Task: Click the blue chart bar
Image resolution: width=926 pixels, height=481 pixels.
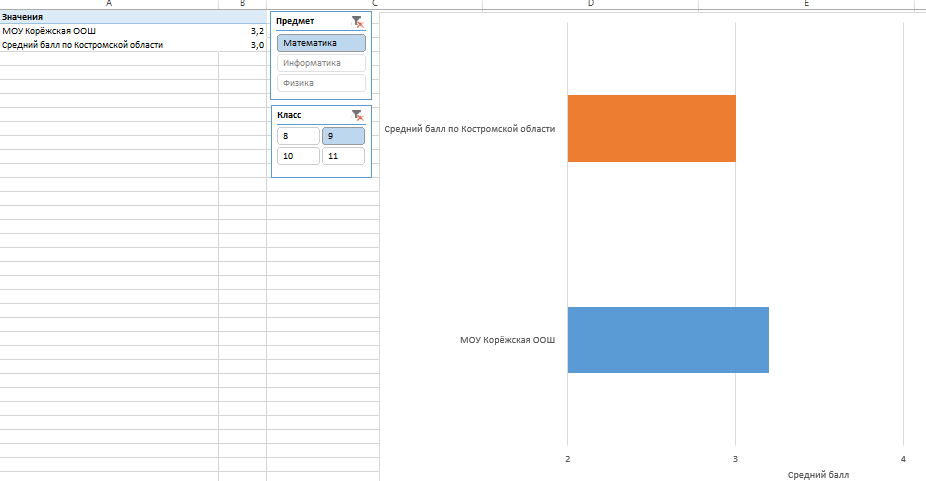Action: [x=668, y=340]
